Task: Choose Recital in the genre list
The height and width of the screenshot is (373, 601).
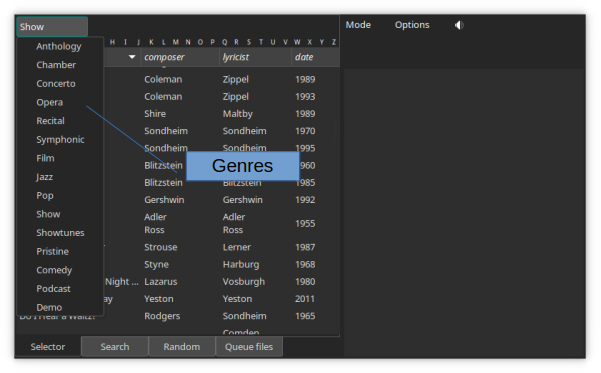Action: coord(50,121)
